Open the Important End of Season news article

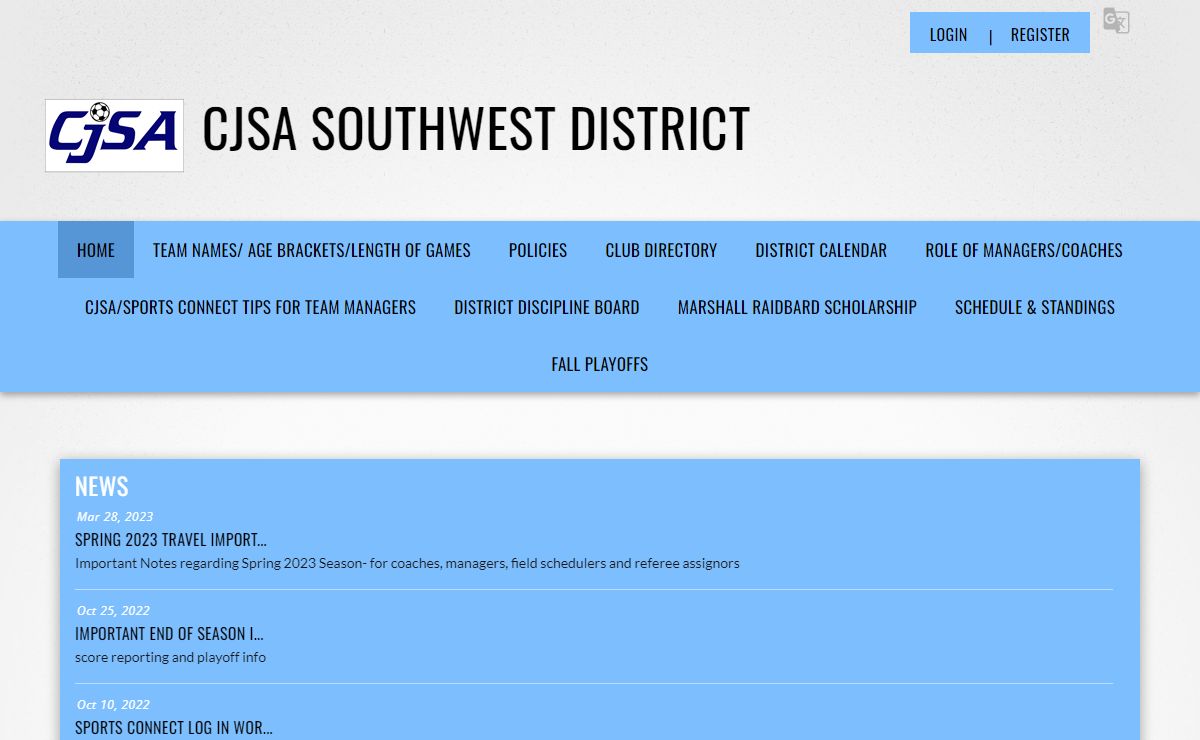pos(169,634)
